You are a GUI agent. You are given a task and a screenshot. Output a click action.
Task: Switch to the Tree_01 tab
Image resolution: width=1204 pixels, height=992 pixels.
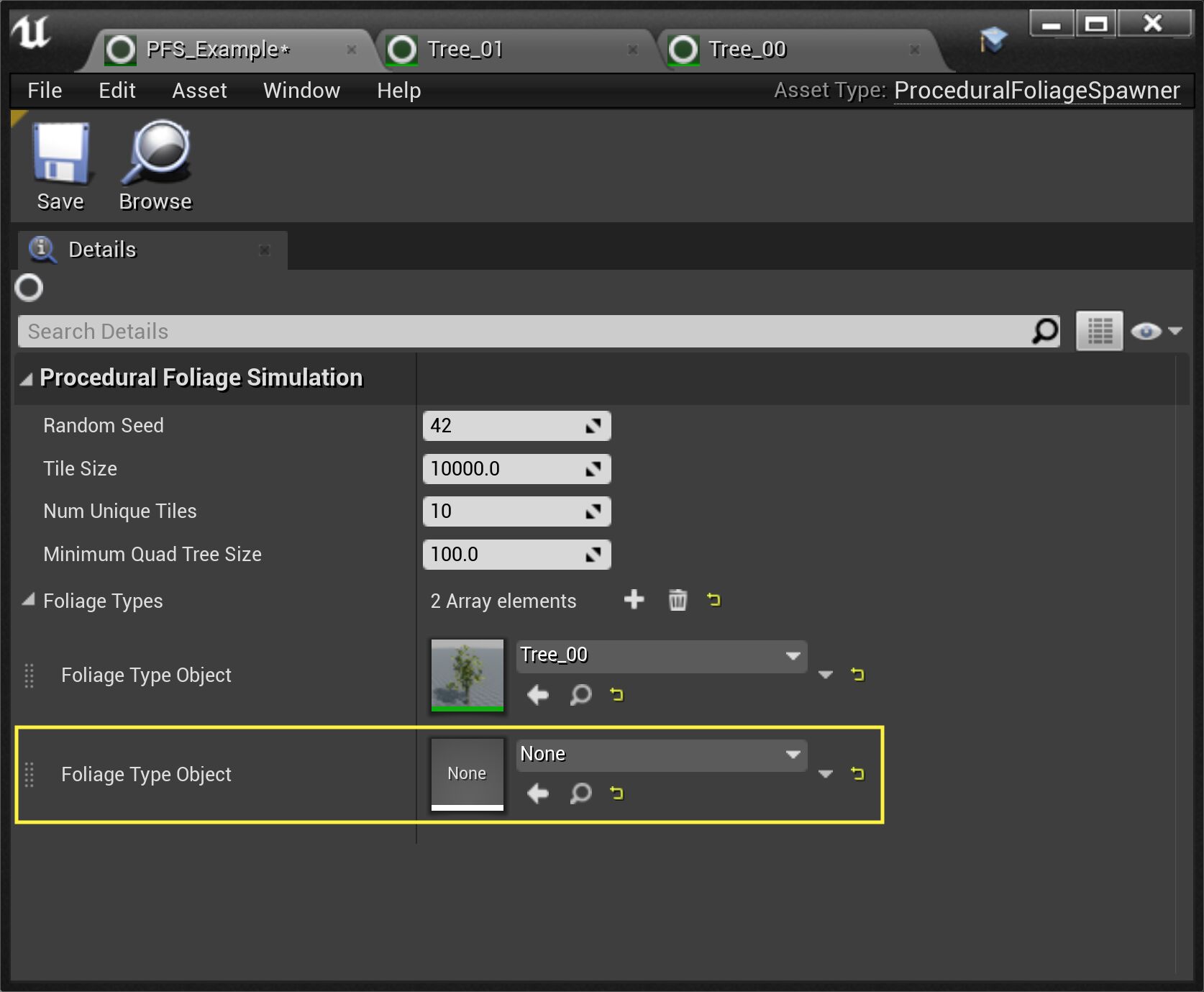click(465, 50)
